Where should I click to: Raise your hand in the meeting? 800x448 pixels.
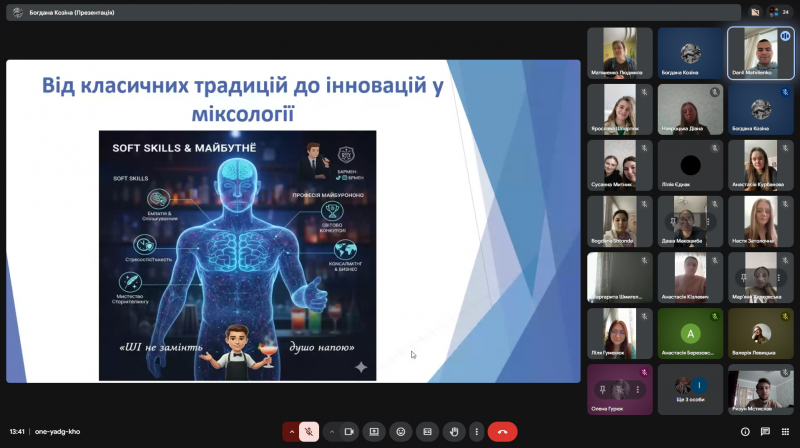point(453,431)
